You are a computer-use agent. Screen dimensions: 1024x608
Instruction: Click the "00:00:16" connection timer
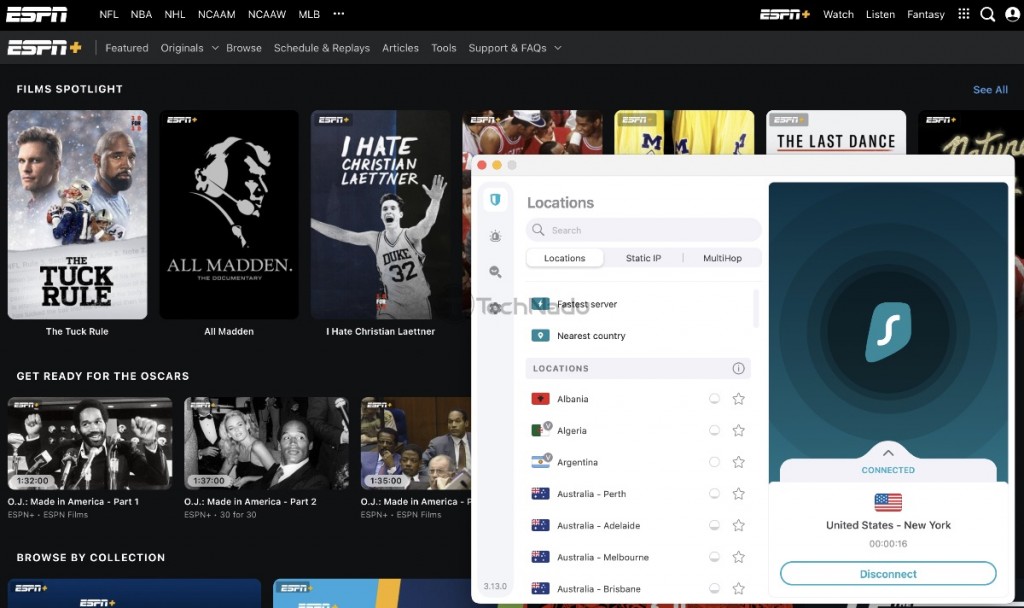(x=888, y=543)
